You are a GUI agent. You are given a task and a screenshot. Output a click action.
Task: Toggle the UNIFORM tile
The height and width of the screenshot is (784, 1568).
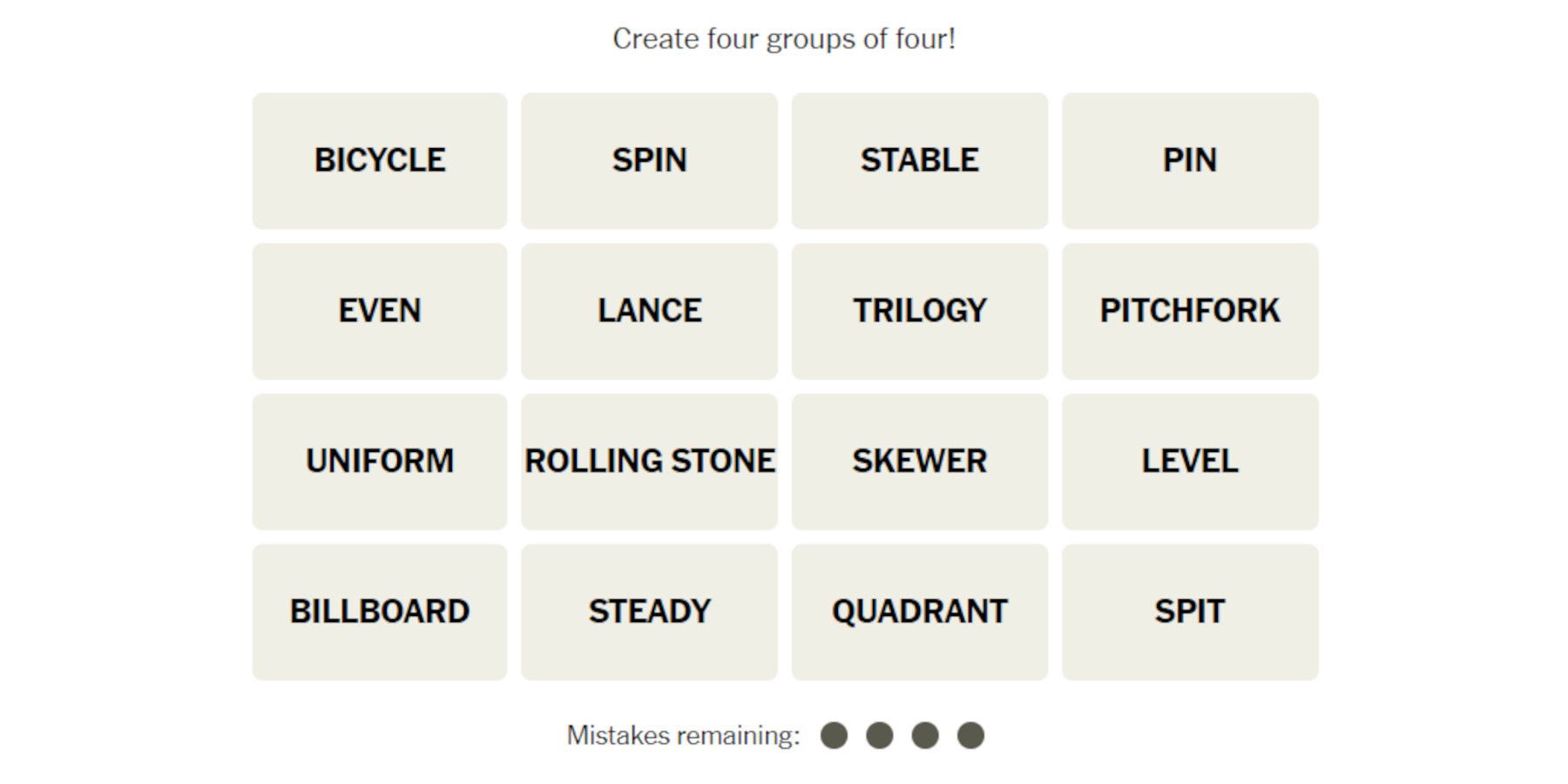(x=380, y=462)
